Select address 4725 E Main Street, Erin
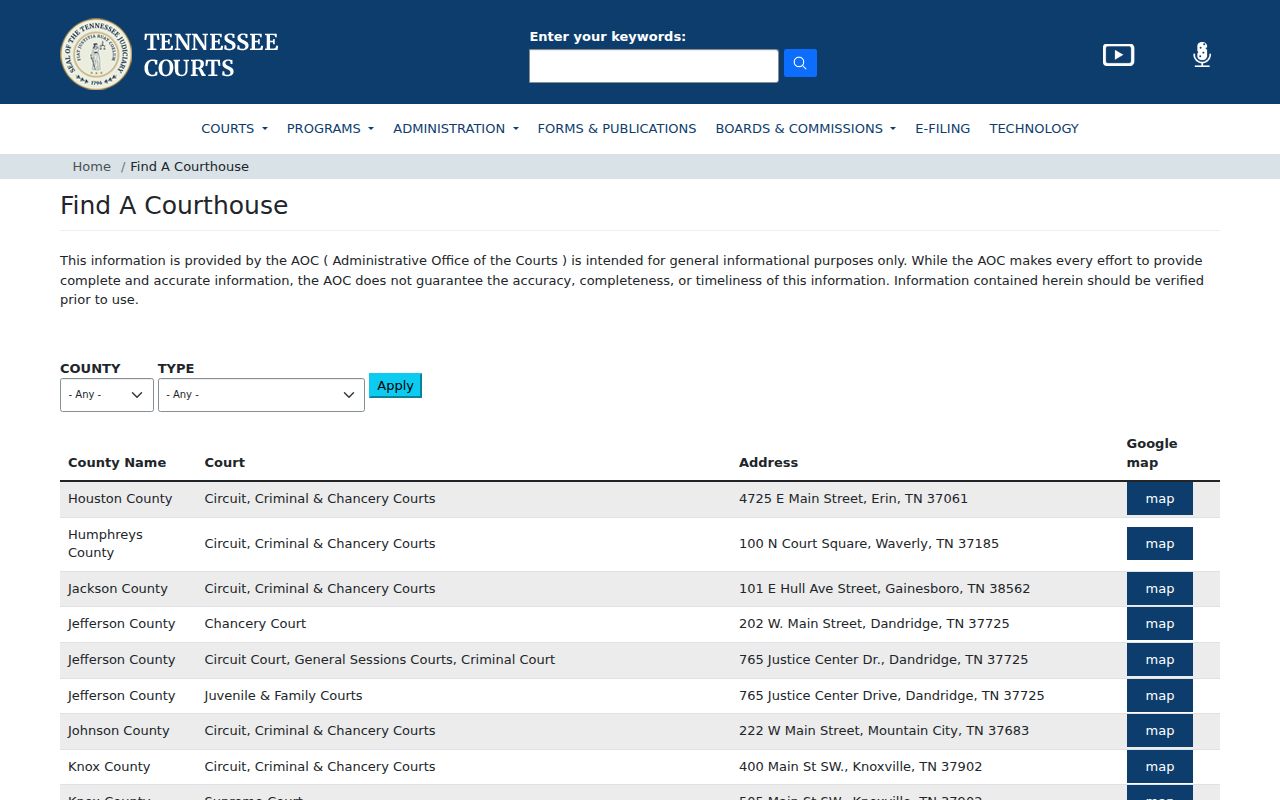The height and width of the screenshot is (800, 1280). pyautogui.click(x=853, y=498)
